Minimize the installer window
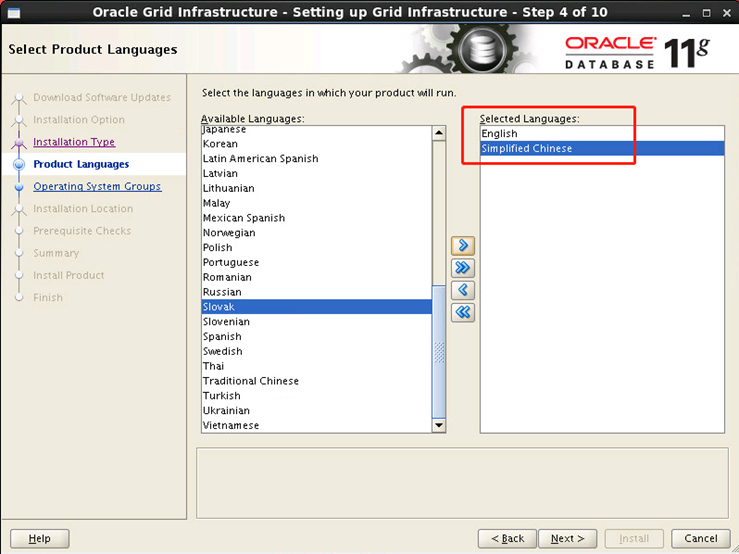Screen dimensions: 739x554 click(x=686, y=14)
